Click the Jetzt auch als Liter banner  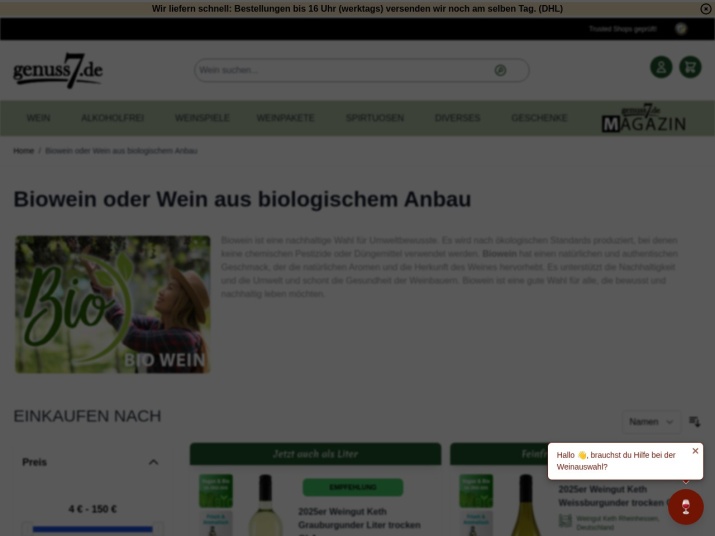(x=316, y=454)
